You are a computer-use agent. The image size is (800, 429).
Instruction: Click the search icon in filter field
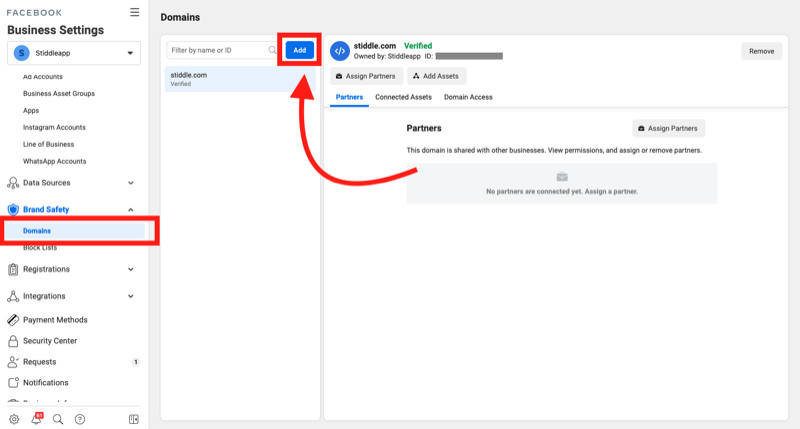click(272, 50)
